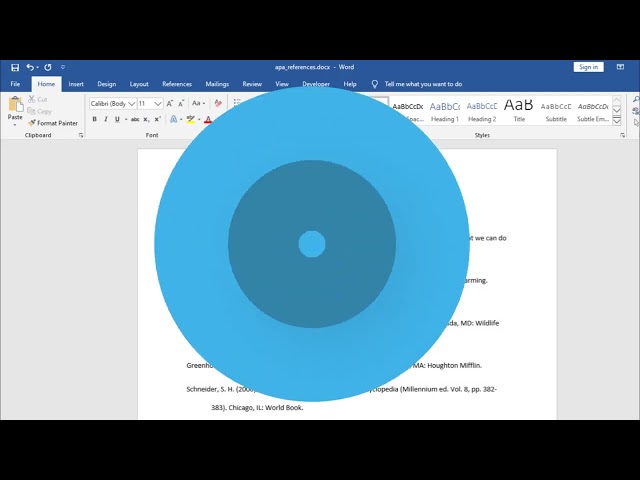Viewport: 640px width, 480px height.
Task: Increase font size with grow font icon
Action: point(170,104)
